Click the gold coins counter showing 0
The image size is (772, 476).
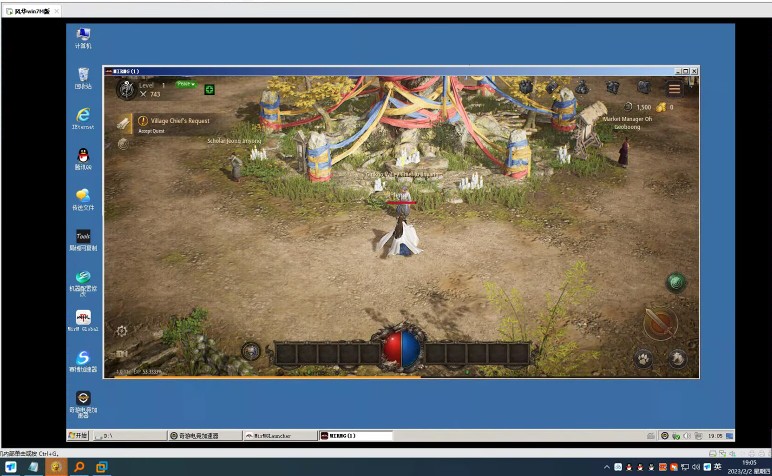click(664, 107)
